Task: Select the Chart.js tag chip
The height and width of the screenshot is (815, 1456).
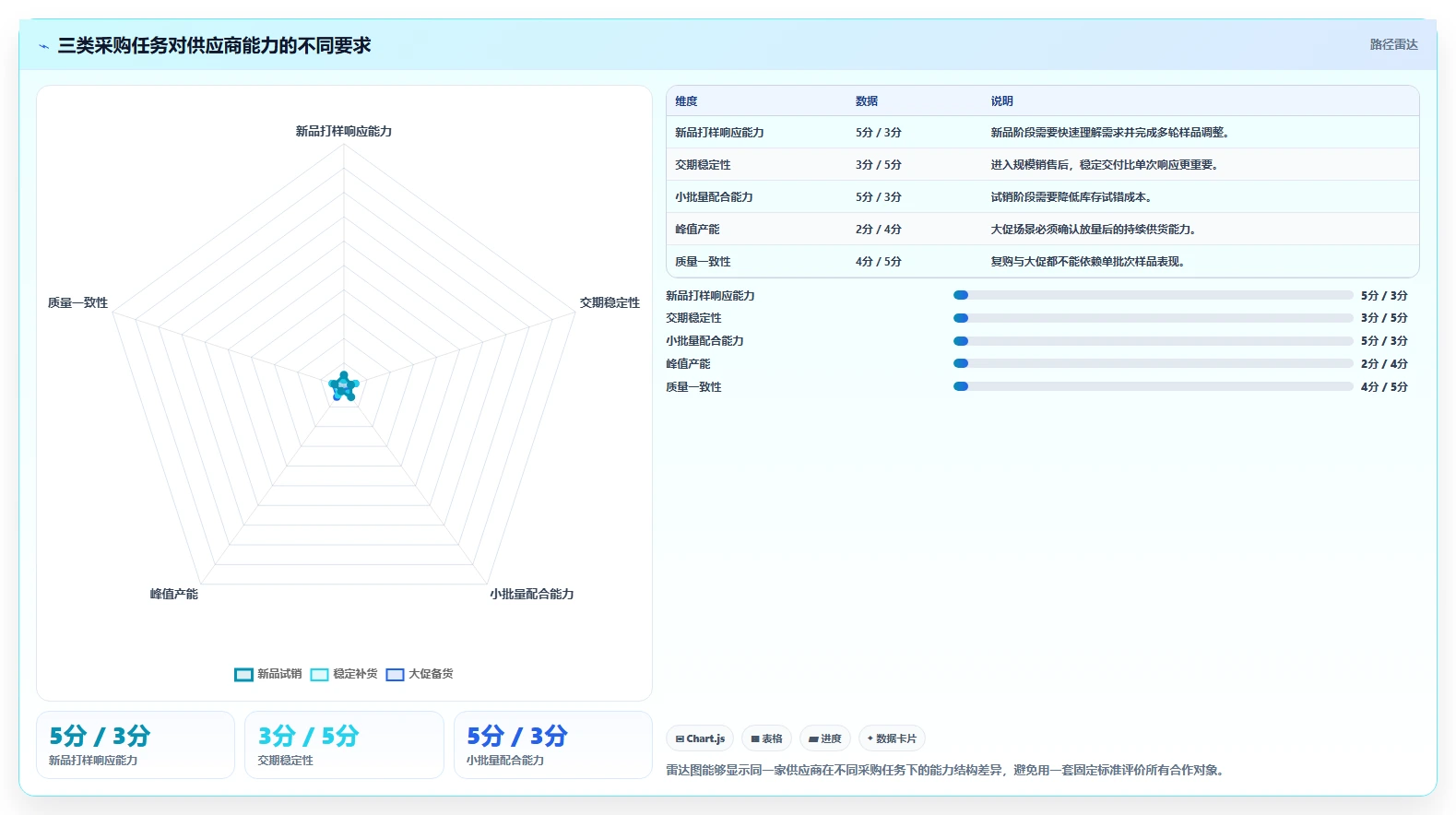Action: [700, 738]
